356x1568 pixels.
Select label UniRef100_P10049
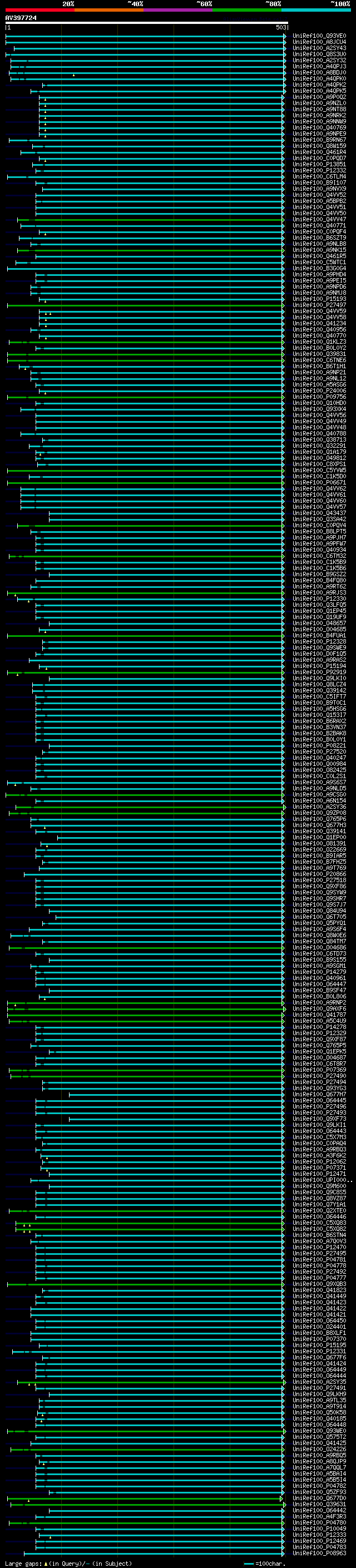pos(319,1529)
